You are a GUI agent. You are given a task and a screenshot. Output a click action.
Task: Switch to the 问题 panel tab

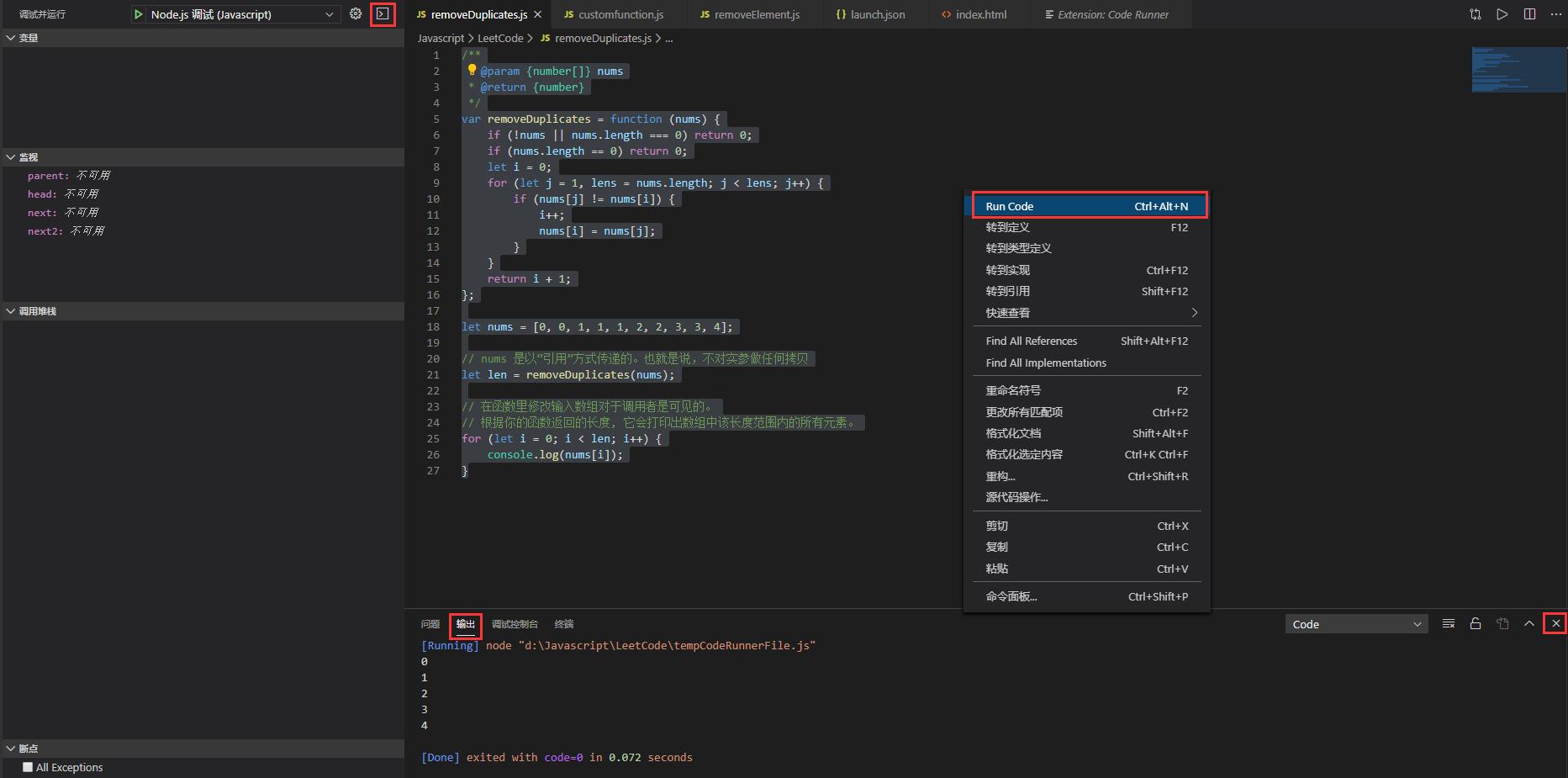coord(430,624)
